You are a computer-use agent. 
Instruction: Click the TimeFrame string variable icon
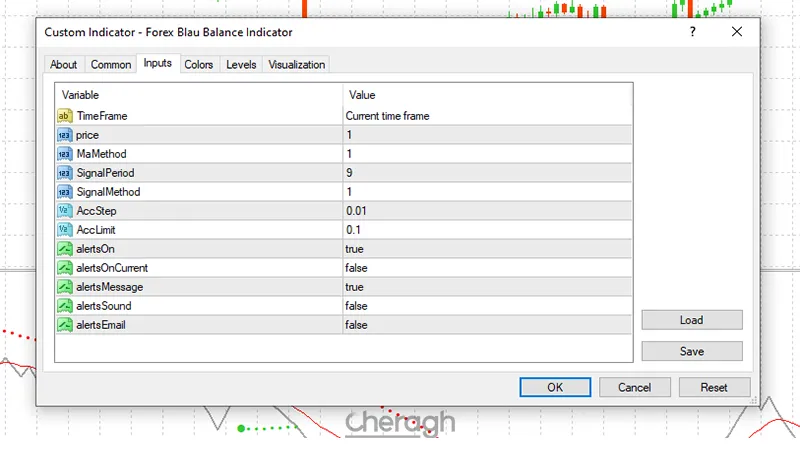(66, 116)
